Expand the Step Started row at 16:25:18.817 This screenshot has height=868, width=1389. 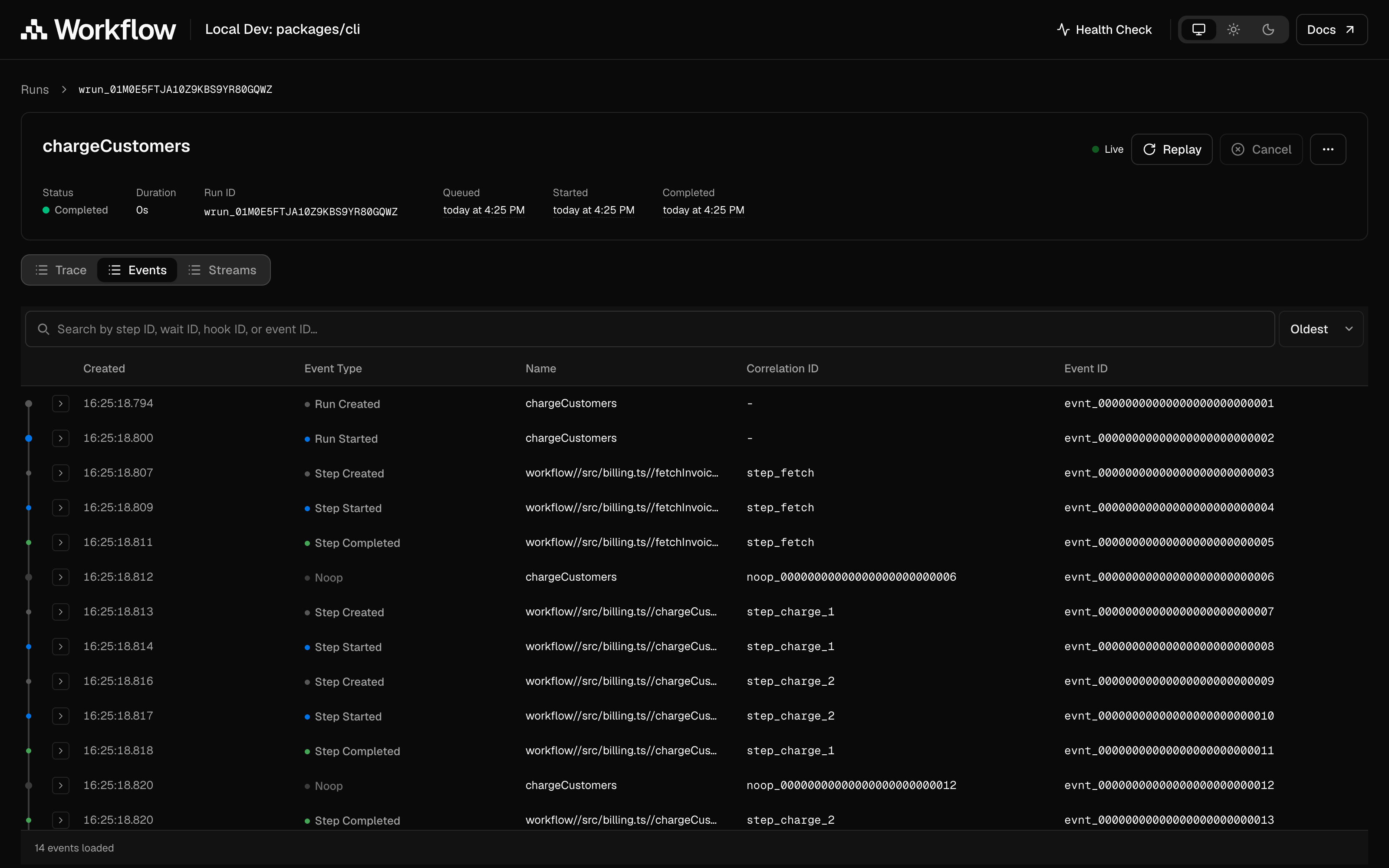(x=60, y=716)
